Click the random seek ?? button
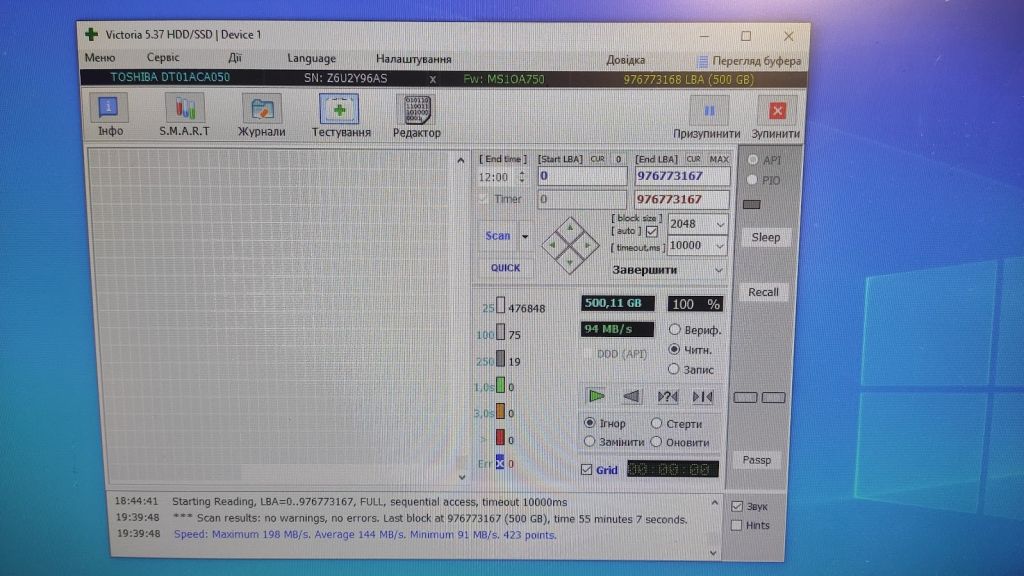Viewport: 1024px width, 576px height. (667, 396)
